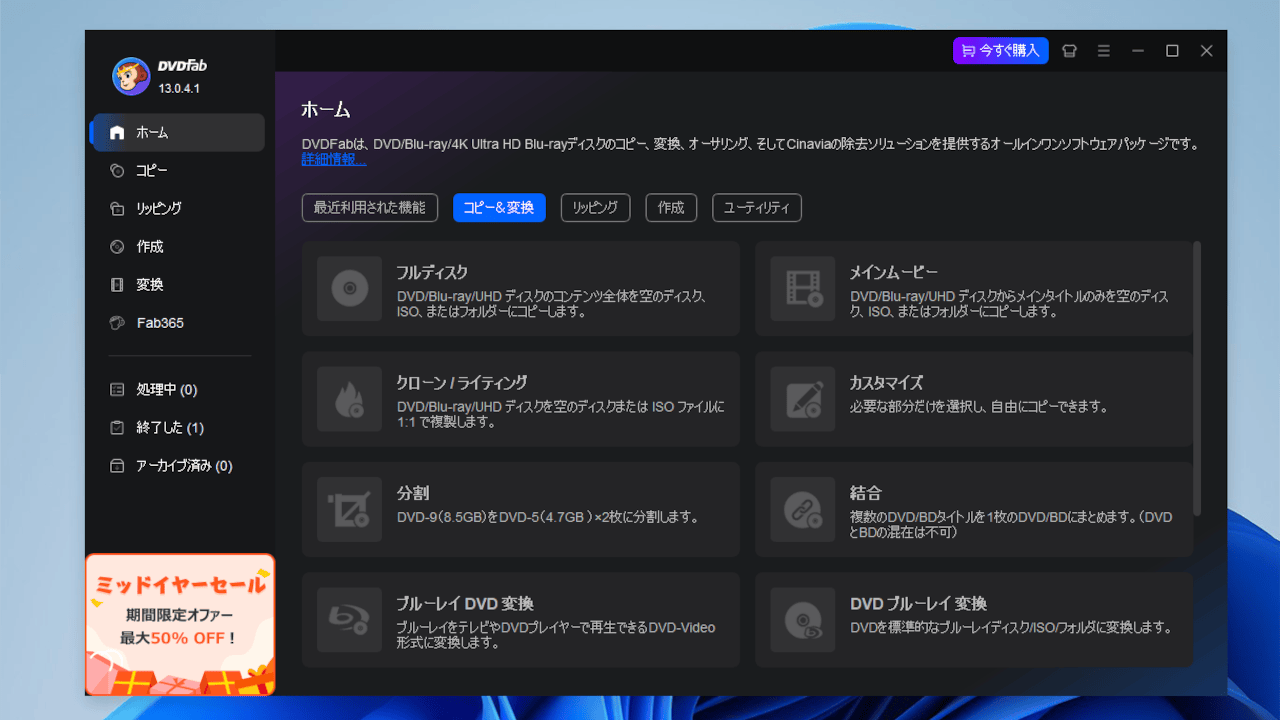Click the 終了した clipboard icon
The image size is (1280, 720).
tap(117, 428)
